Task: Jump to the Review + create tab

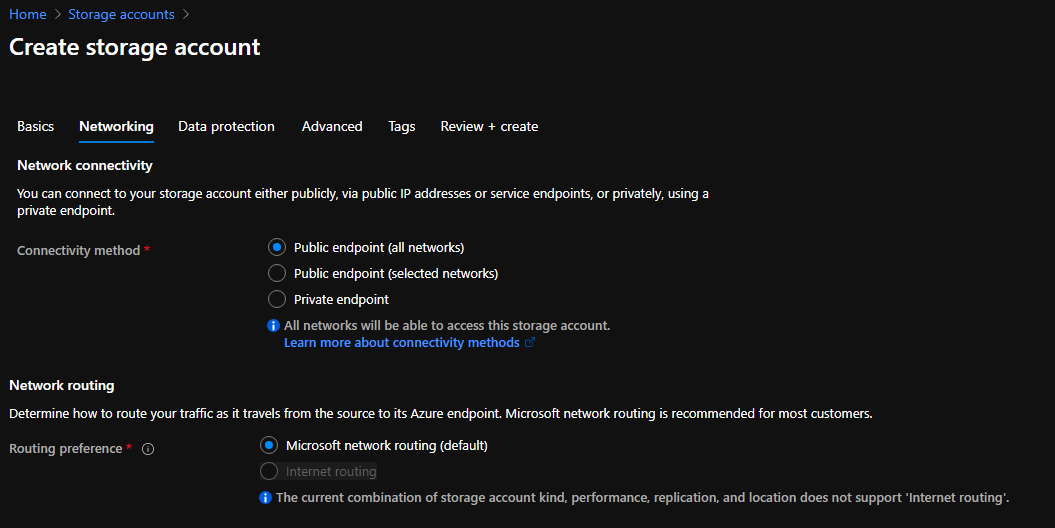Action: [489, 127]
